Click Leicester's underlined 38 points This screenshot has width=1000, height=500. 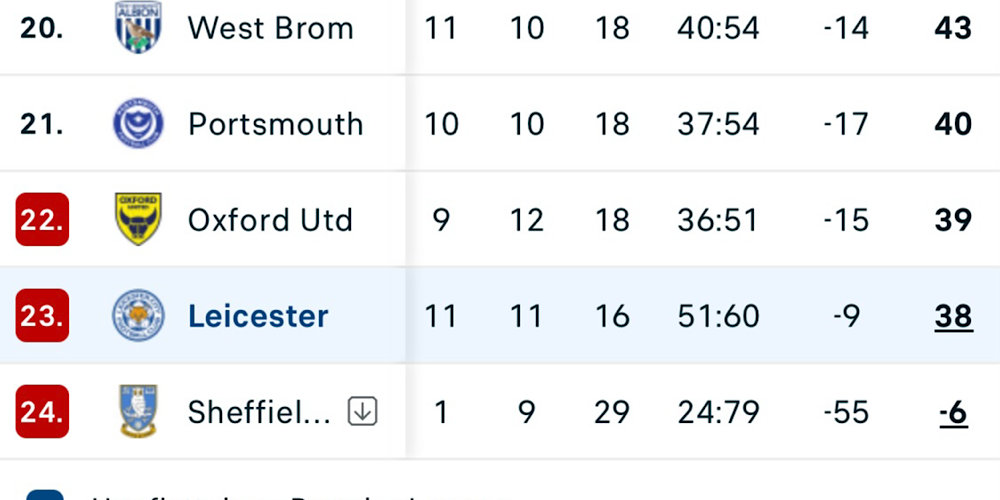pyautogui.click(x=953, y=316)
